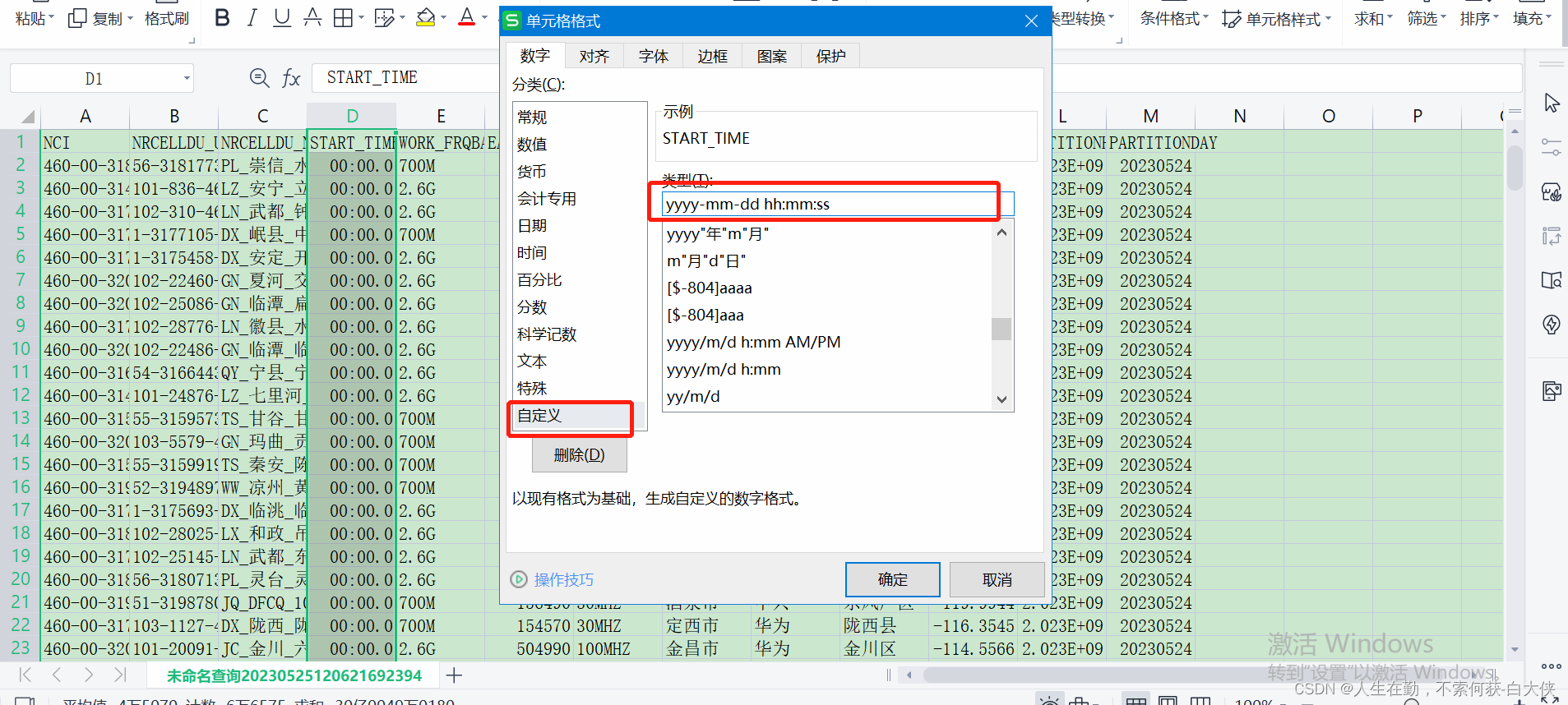
Task: Select sheet tab 未命名查询20230525120621692394
Action: point(294,676)
